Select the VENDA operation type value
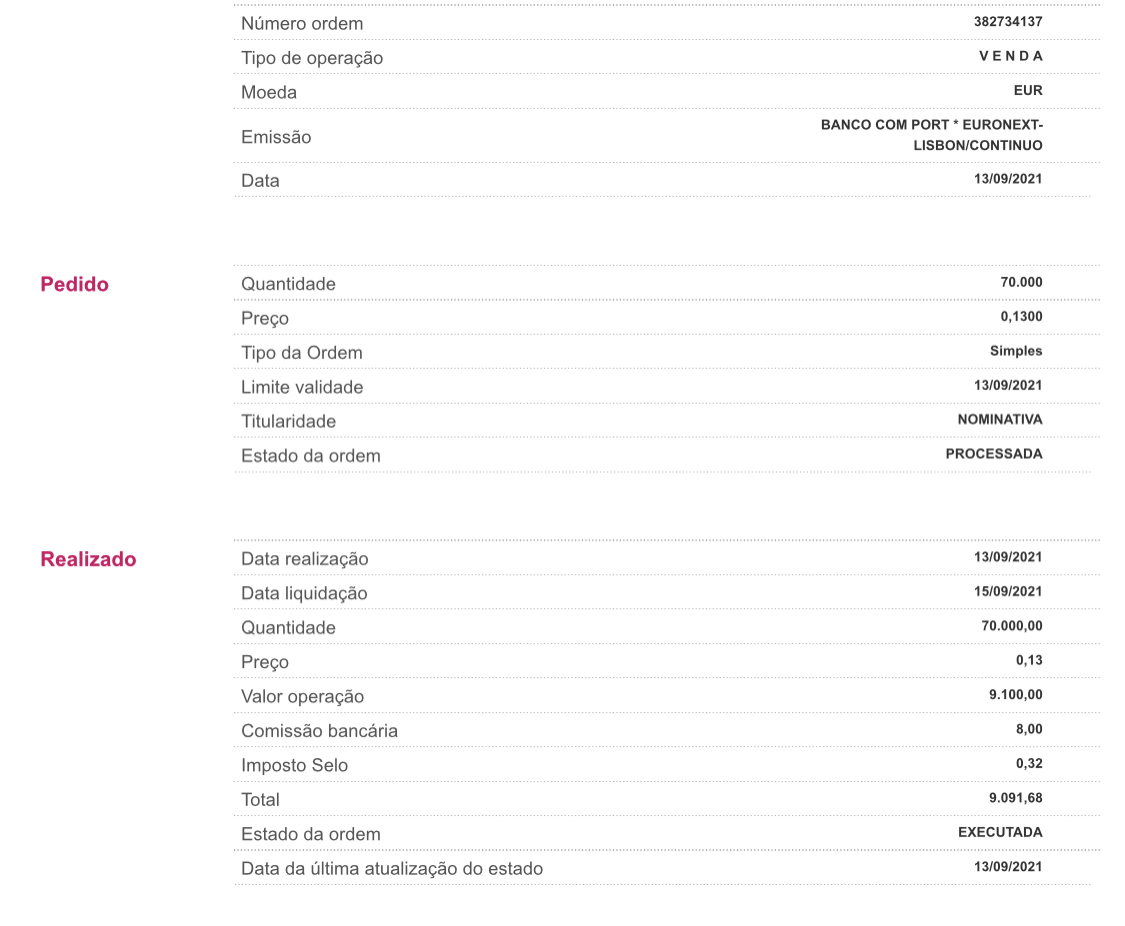The image size is (1125, 926). tap(1010, 56)
